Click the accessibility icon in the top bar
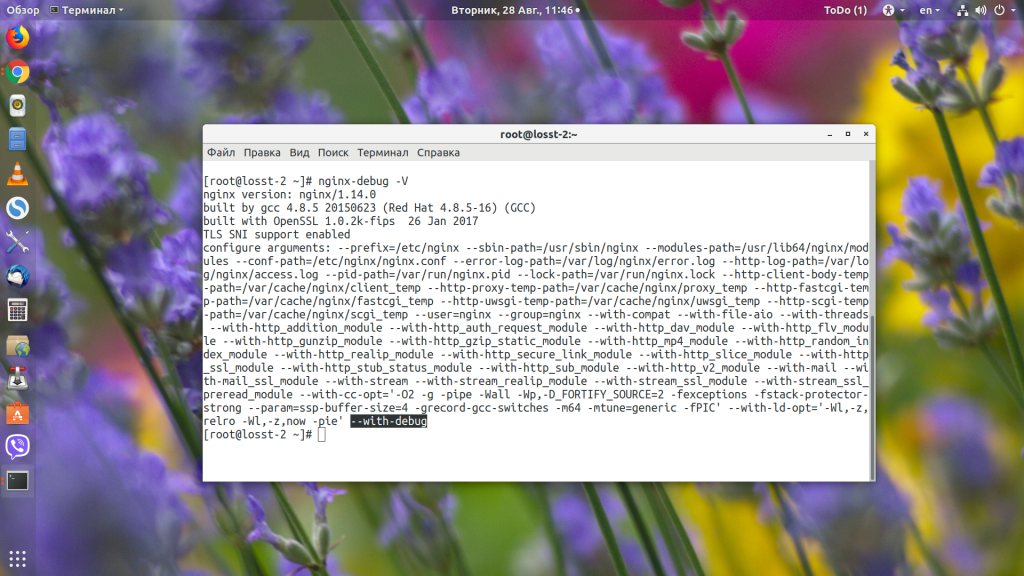 [x=888, y=9]
